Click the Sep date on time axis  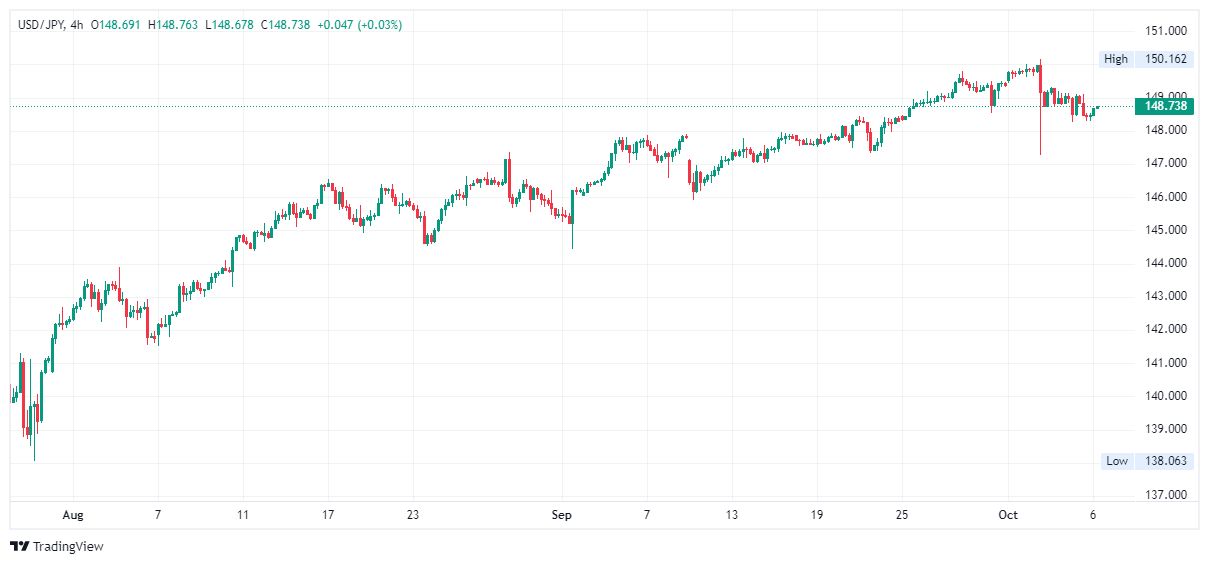tap(562, 515)
